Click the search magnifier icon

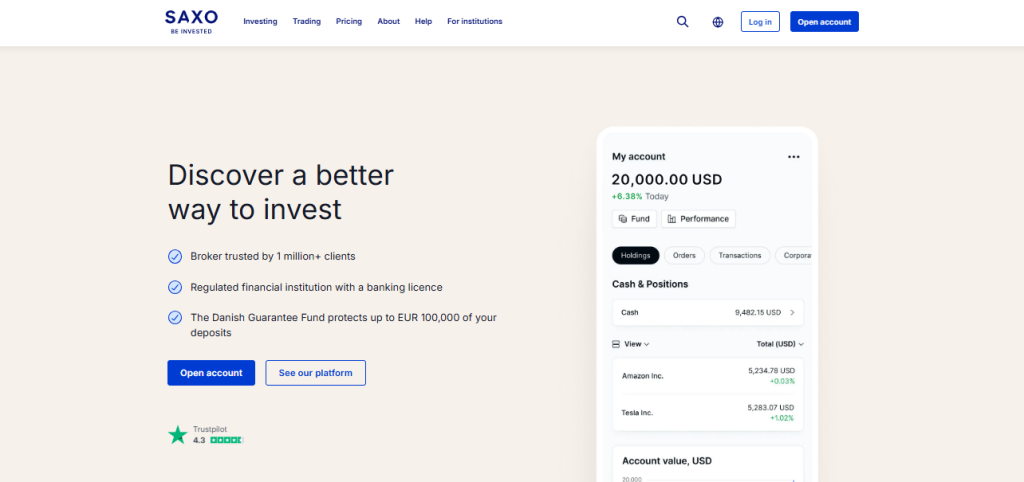[683, 22]
